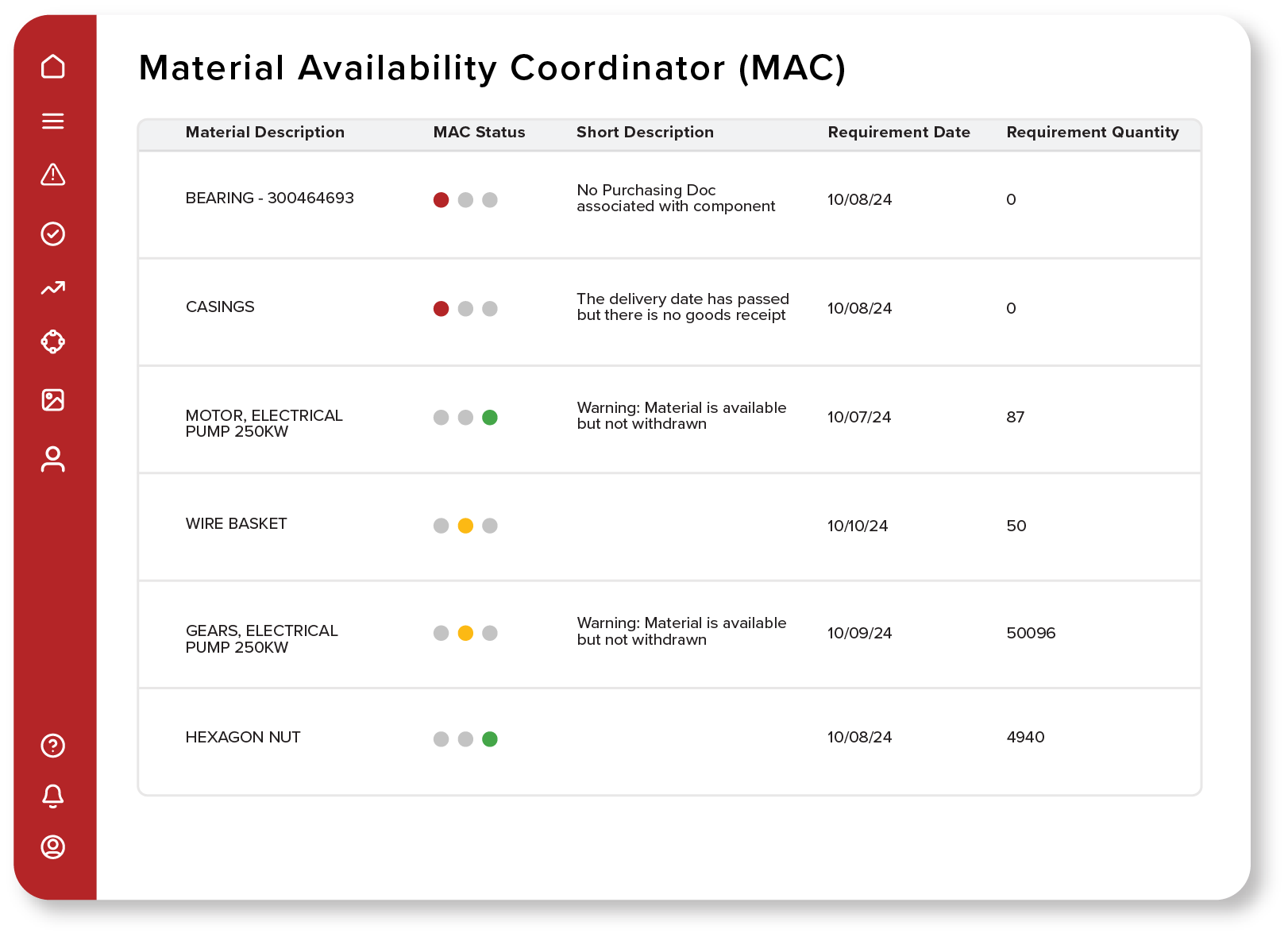Select the CASINGS material row
The image size is (1288, 937).
(220, 307)
